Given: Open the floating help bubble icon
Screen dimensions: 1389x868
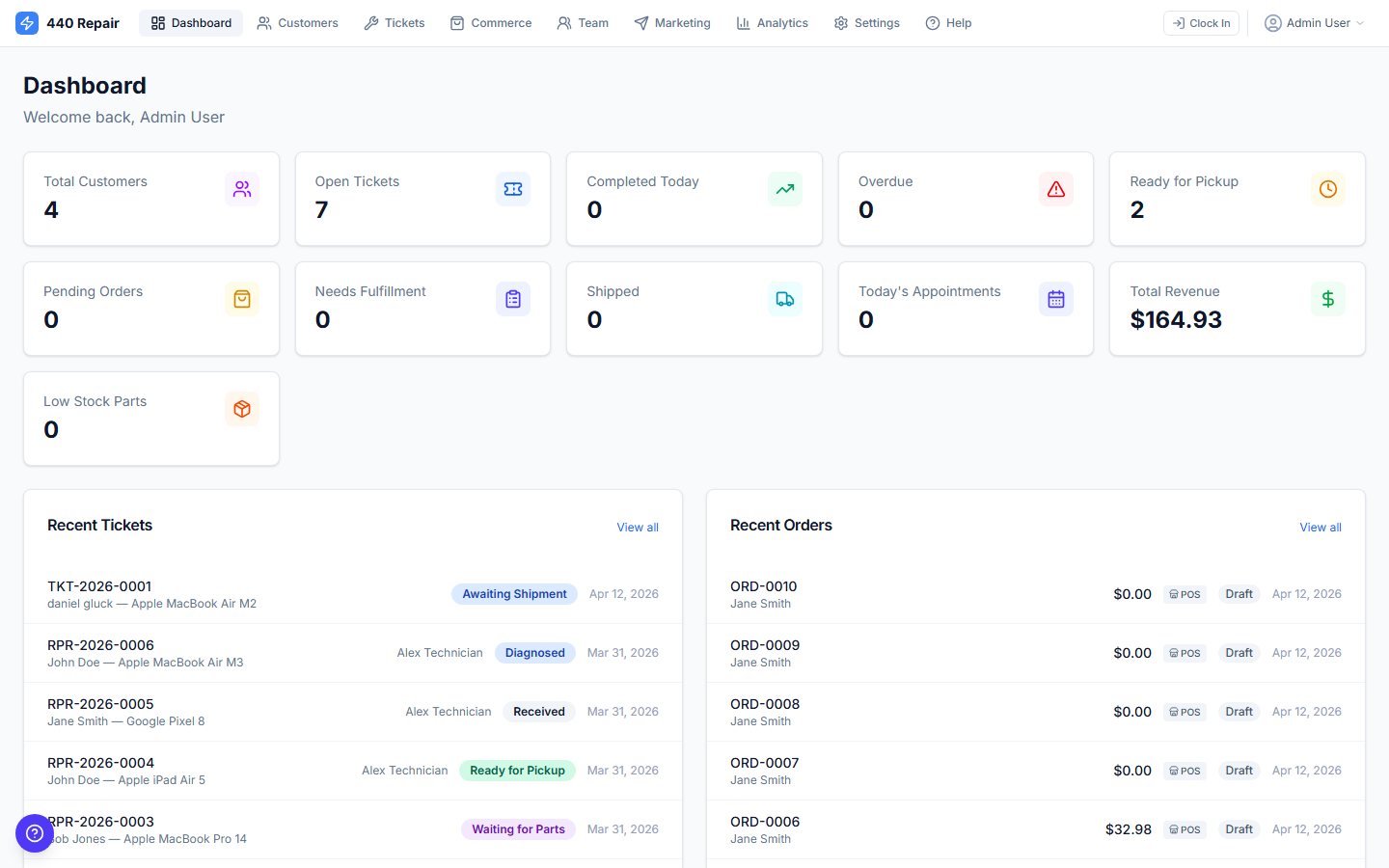Looking at the screenshot, I should [x=35, y=833].
